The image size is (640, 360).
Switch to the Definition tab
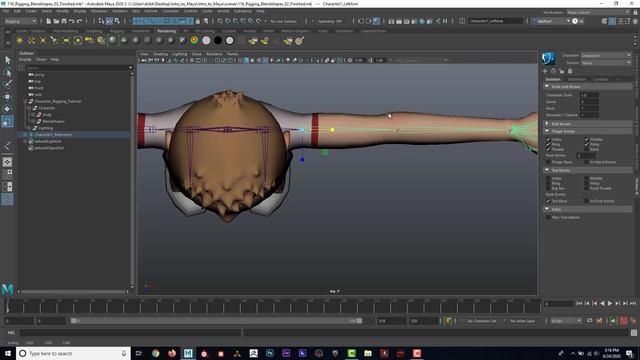coord(577,79)
